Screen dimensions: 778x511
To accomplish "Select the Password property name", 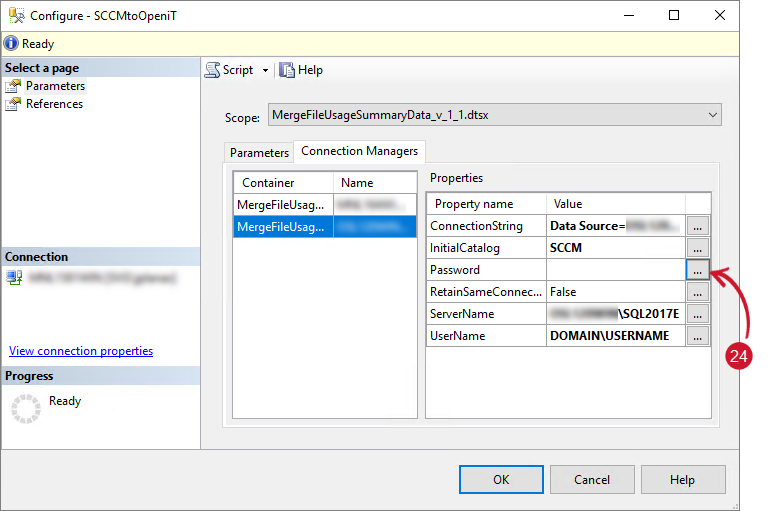I will pos(486,270).
